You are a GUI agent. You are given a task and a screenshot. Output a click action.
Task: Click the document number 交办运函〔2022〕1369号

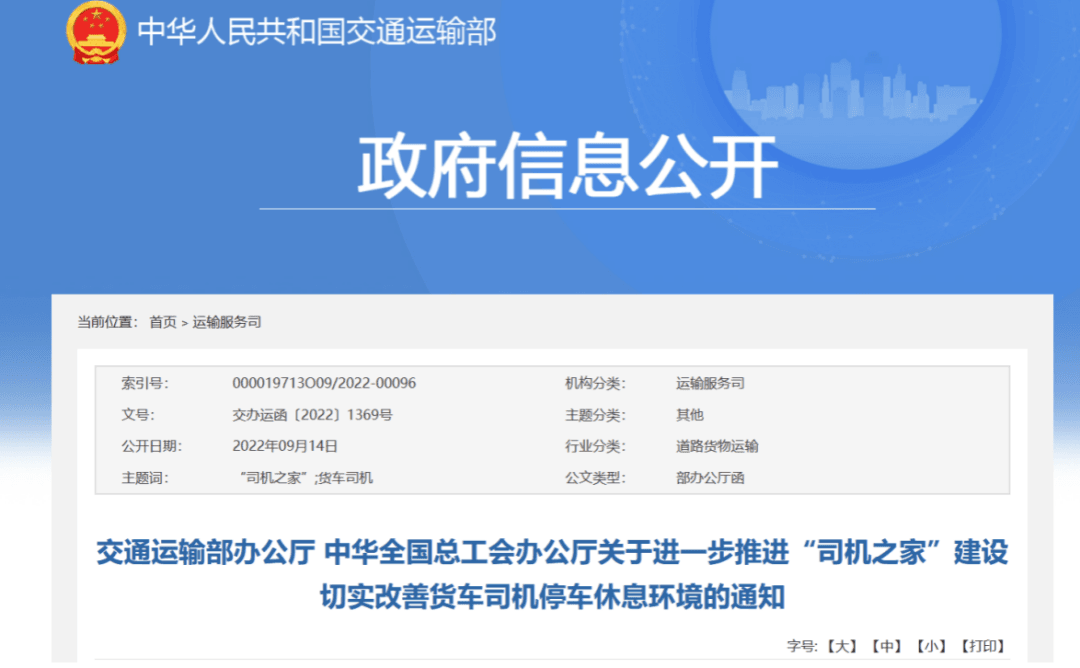(312, 415)
